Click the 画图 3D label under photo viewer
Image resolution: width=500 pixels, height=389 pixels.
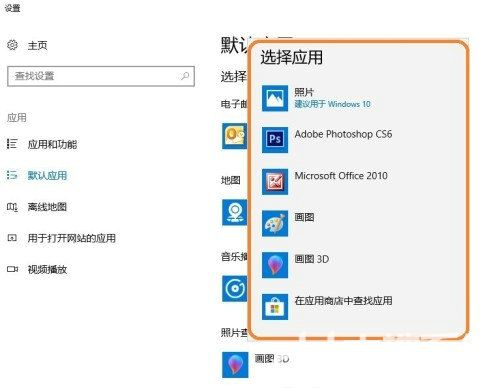[x=272, y=359]
